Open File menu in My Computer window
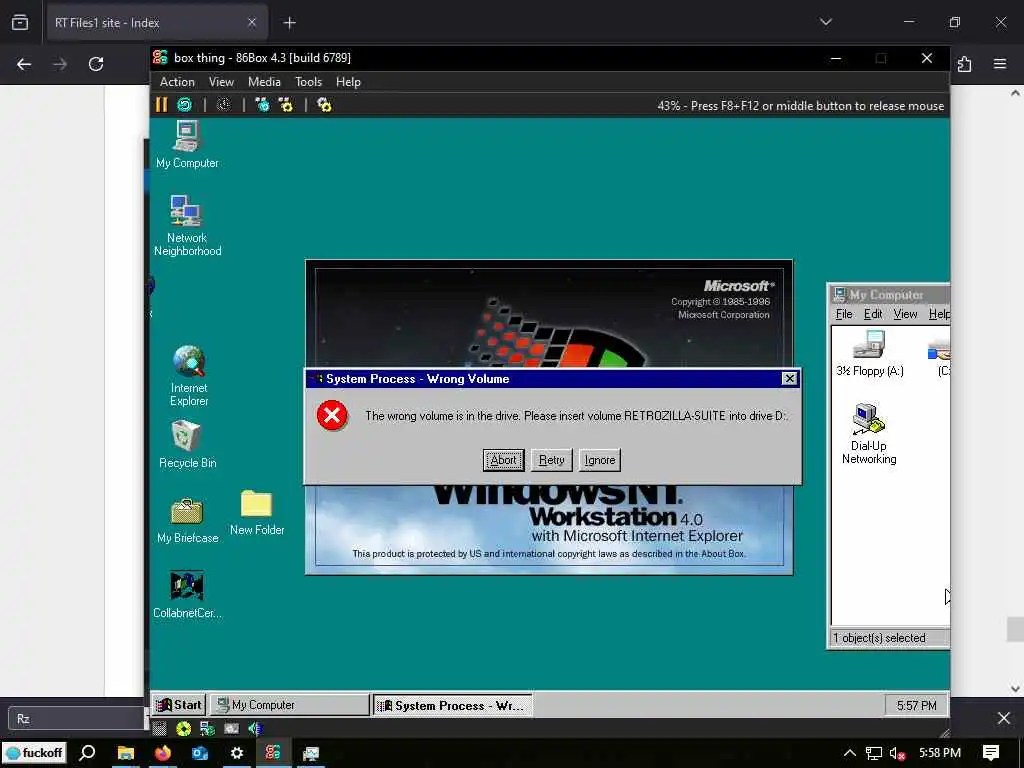1024x768 pixels. (844, 314)
